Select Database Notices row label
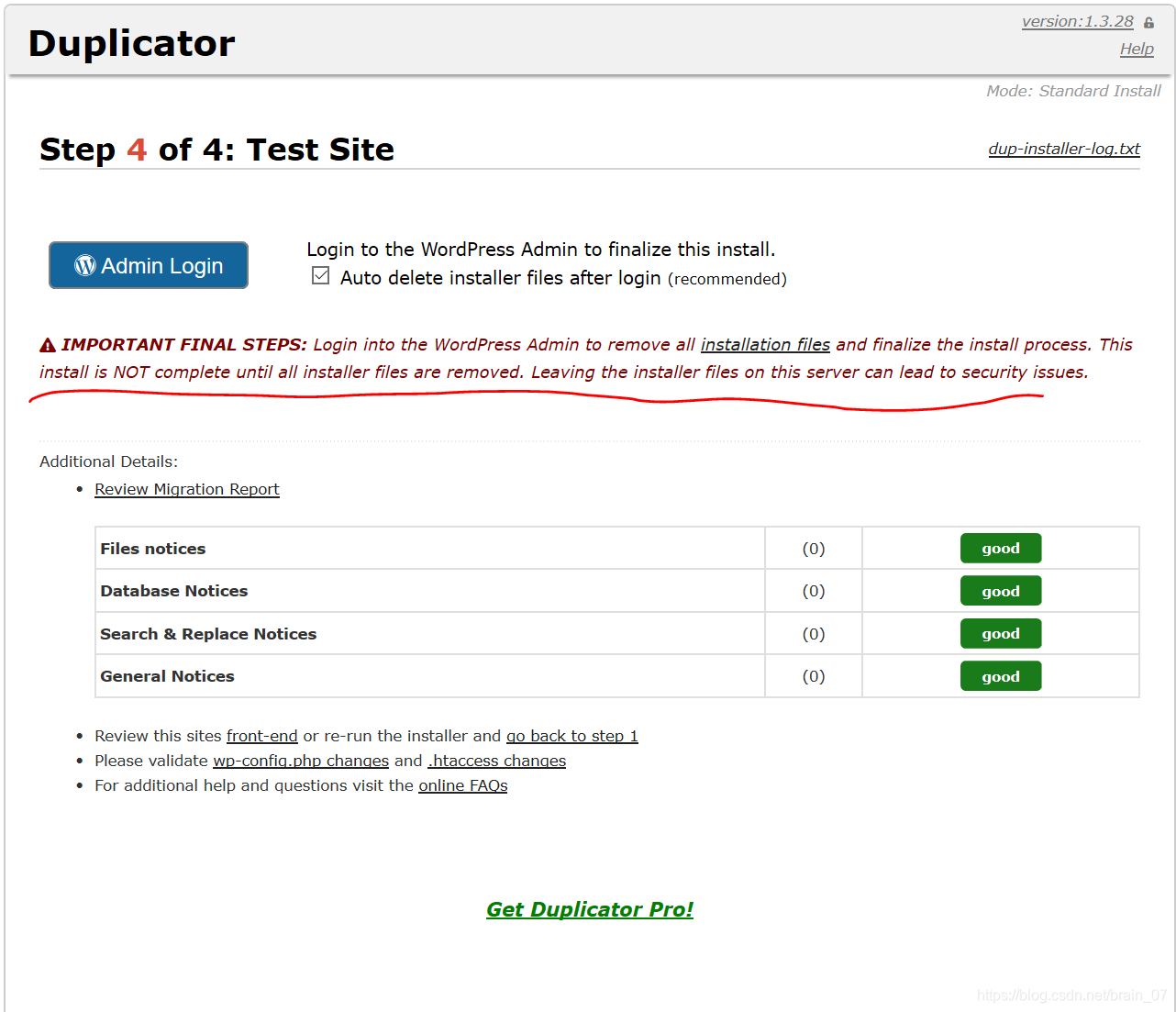The width and height of the screenshot is (1176, 1012). pos(174,591)
